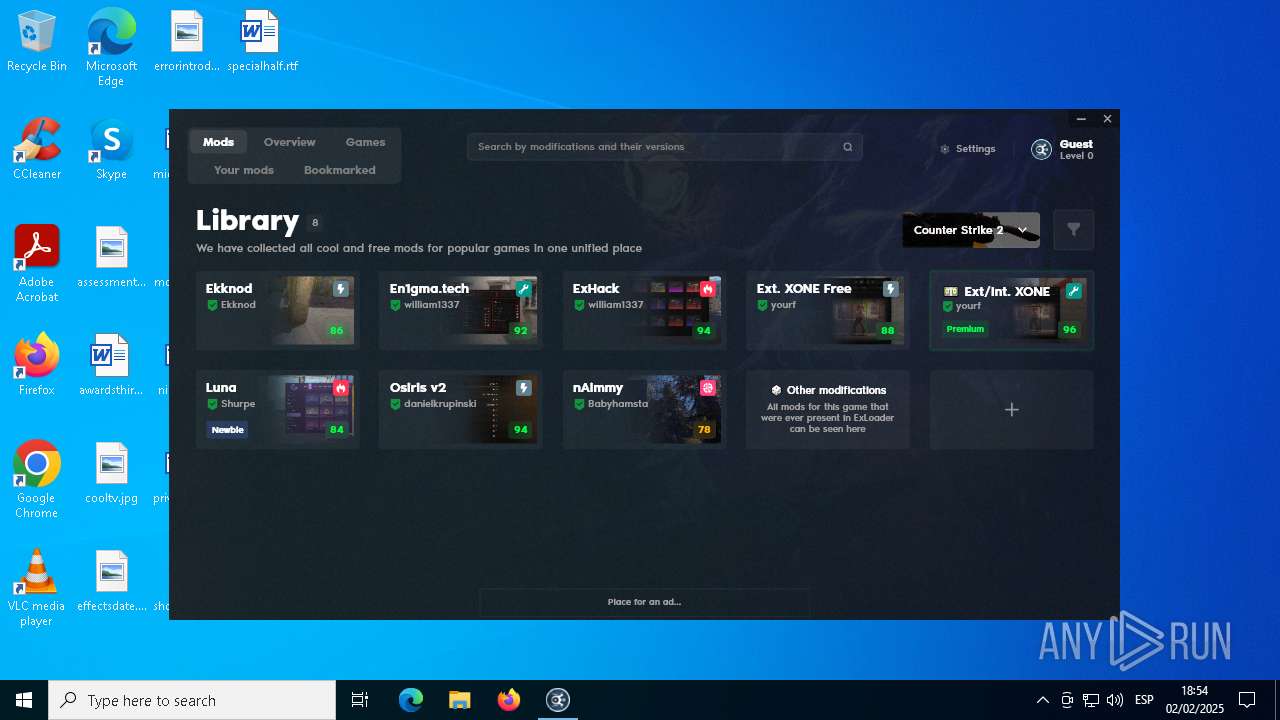Click the search magnifier icon
1280x720 pixels.
(848, 147)
